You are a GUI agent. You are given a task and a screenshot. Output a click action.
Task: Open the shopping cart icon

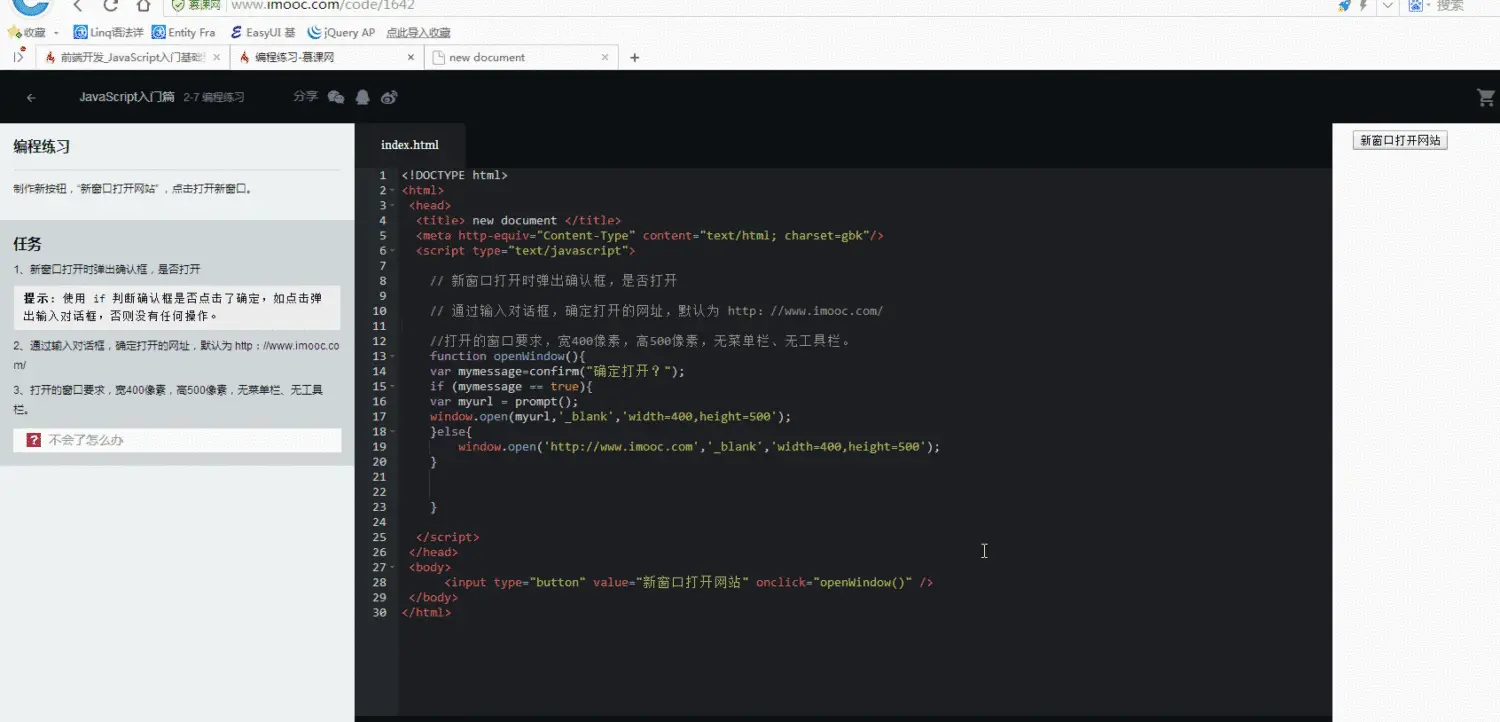point(1485,98)
